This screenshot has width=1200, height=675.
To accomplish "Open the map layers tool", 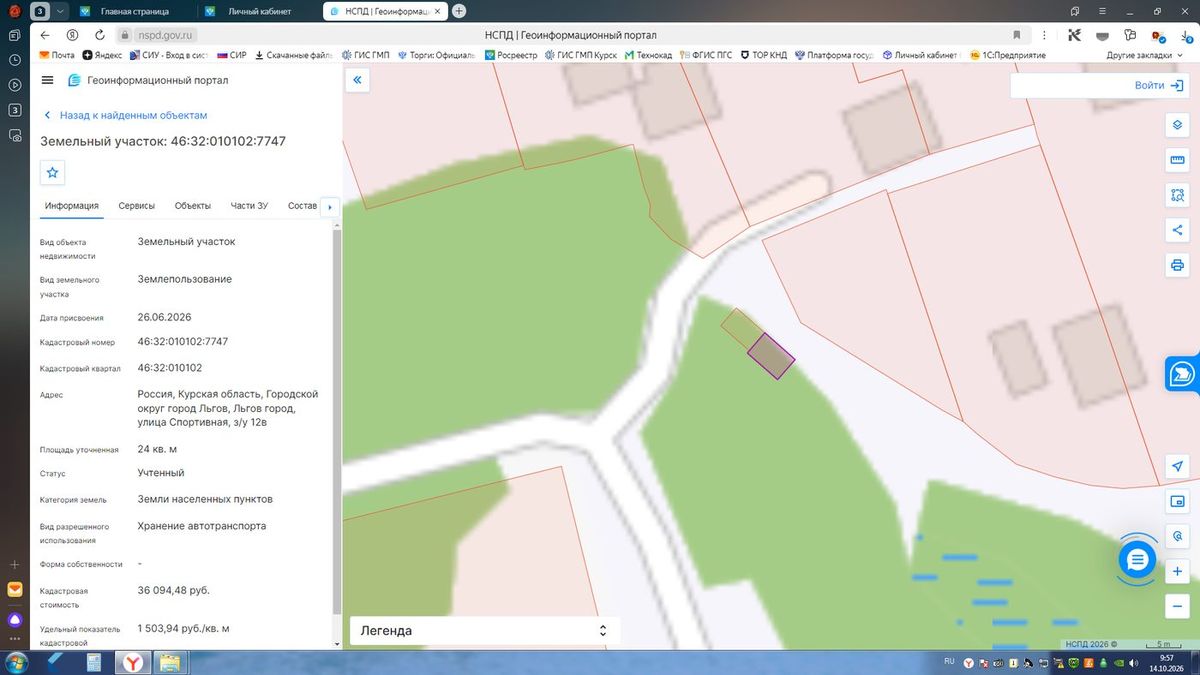I will (1177, 126).
